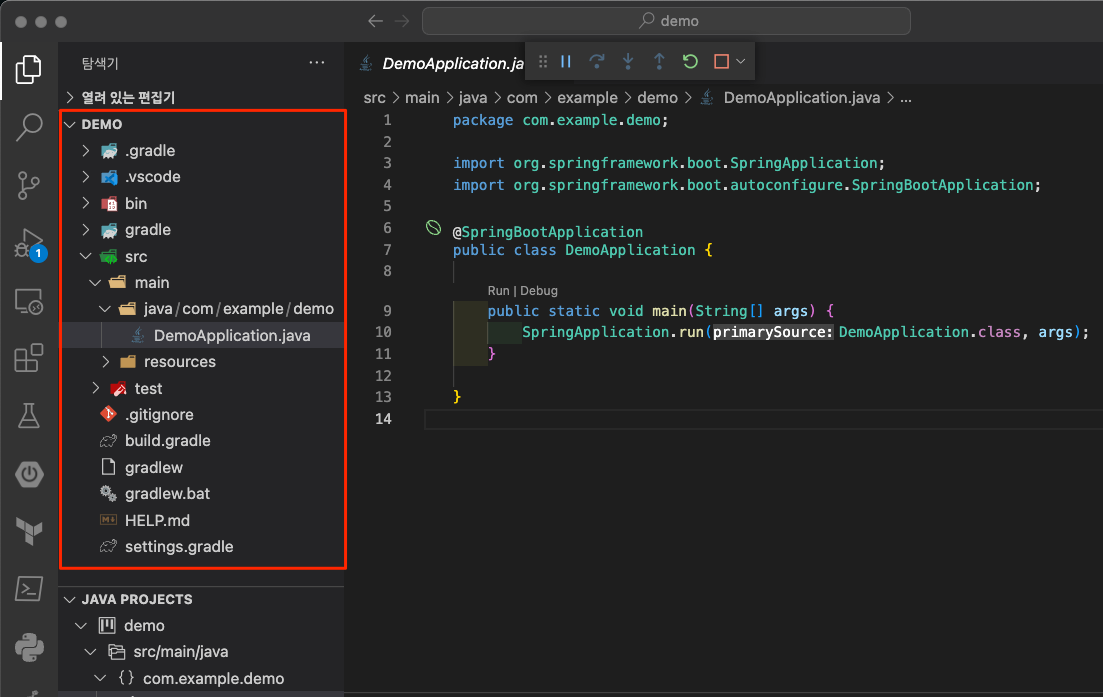Collapse com.example.demo package node
Viewport: 1103px width, 697px height.
click(x=202, y=679)
